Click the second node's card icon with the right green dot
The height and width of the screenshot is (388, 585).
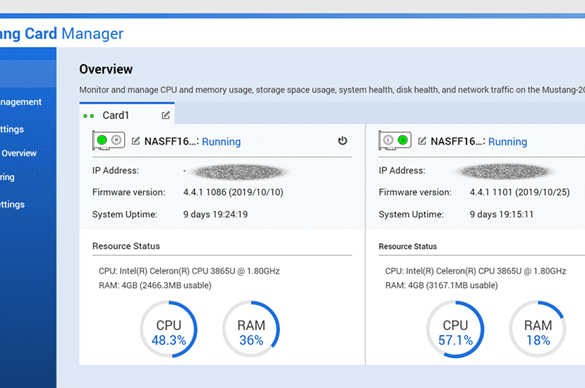tap(395, 141)
